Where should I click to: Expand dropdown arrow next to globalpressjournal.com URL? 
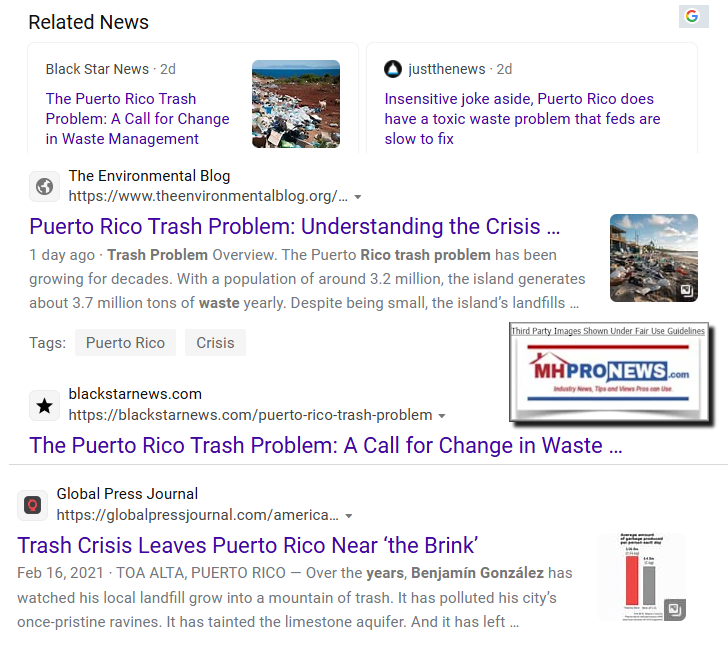(348, 516)
